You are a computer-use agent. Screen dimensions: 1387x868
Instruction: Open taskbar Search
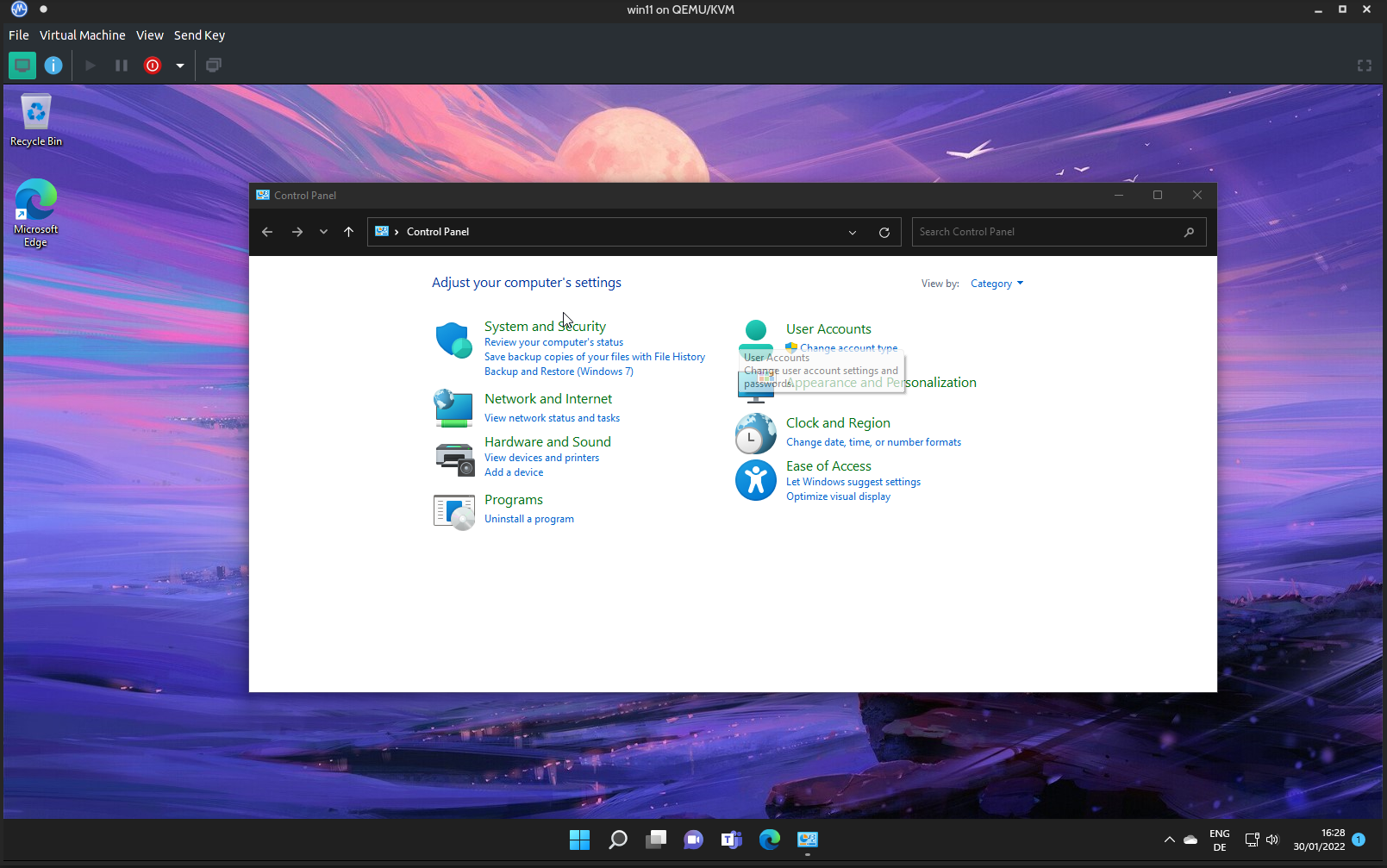tap(618, 840)
